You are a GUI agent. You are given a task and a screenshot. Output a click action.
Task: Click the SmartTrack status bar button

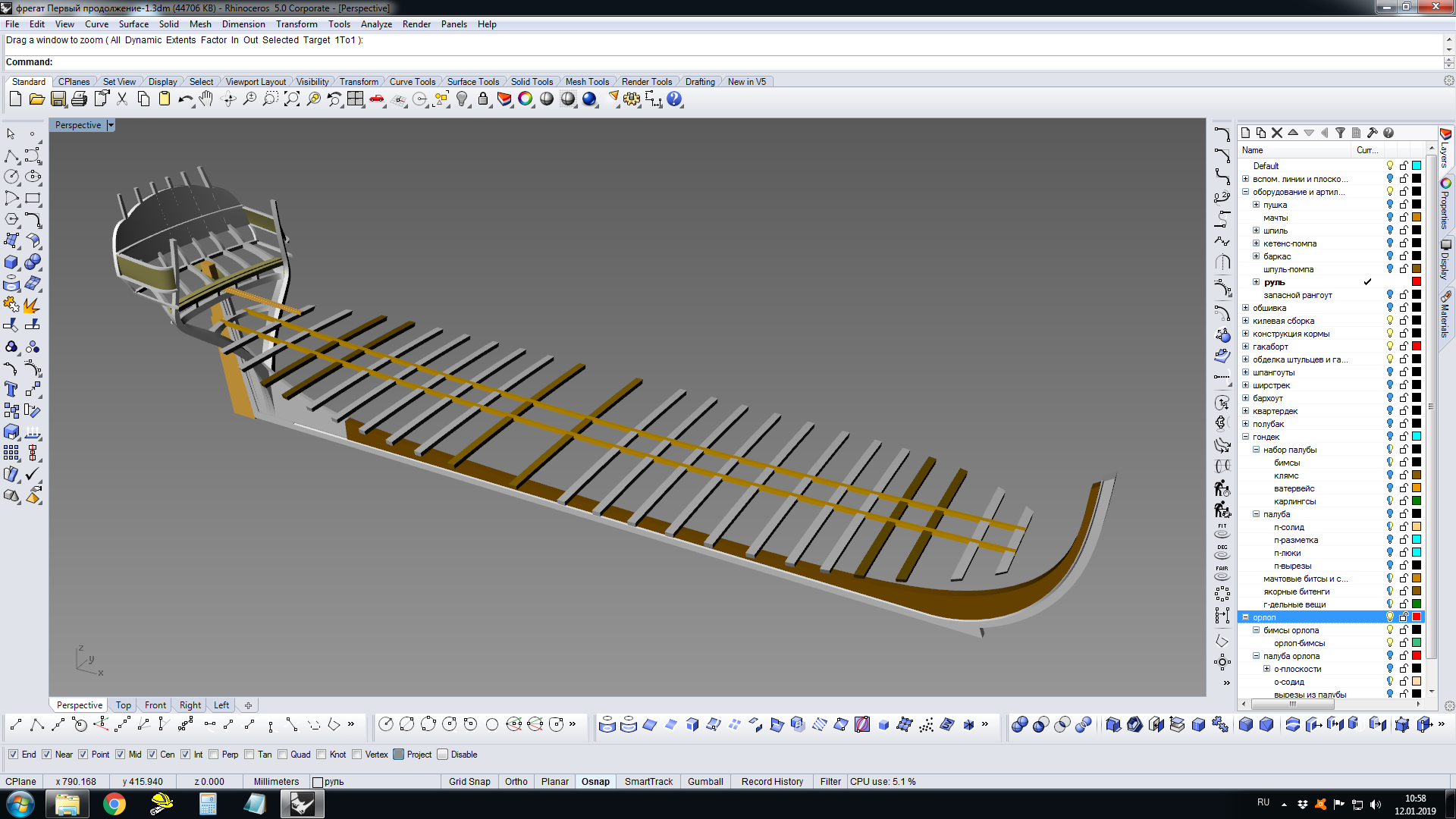pyautogui.click(x=648, y=782)
